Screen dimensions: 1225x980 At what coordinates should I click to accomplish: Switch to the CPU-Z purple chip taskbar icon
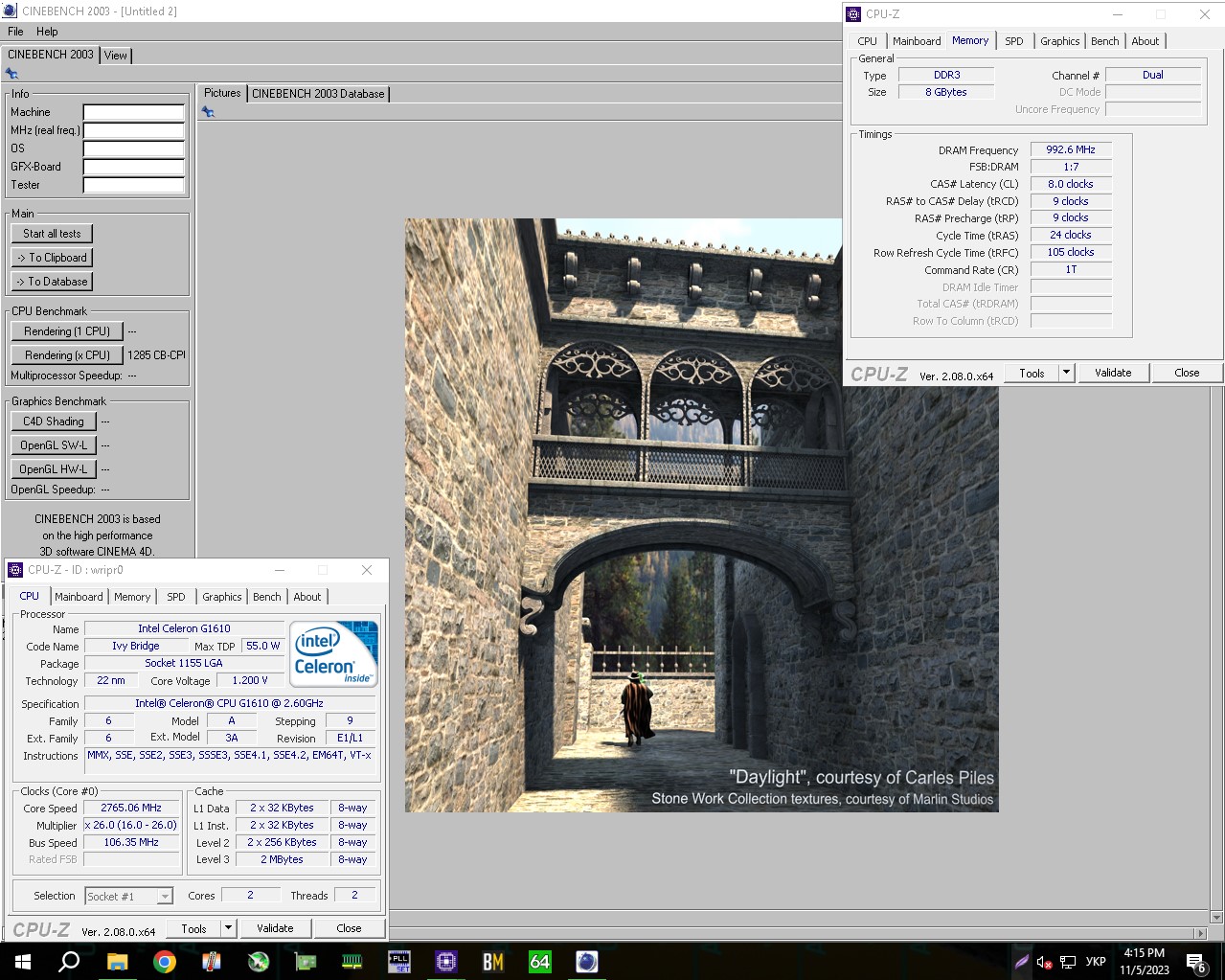coord(446,961)
